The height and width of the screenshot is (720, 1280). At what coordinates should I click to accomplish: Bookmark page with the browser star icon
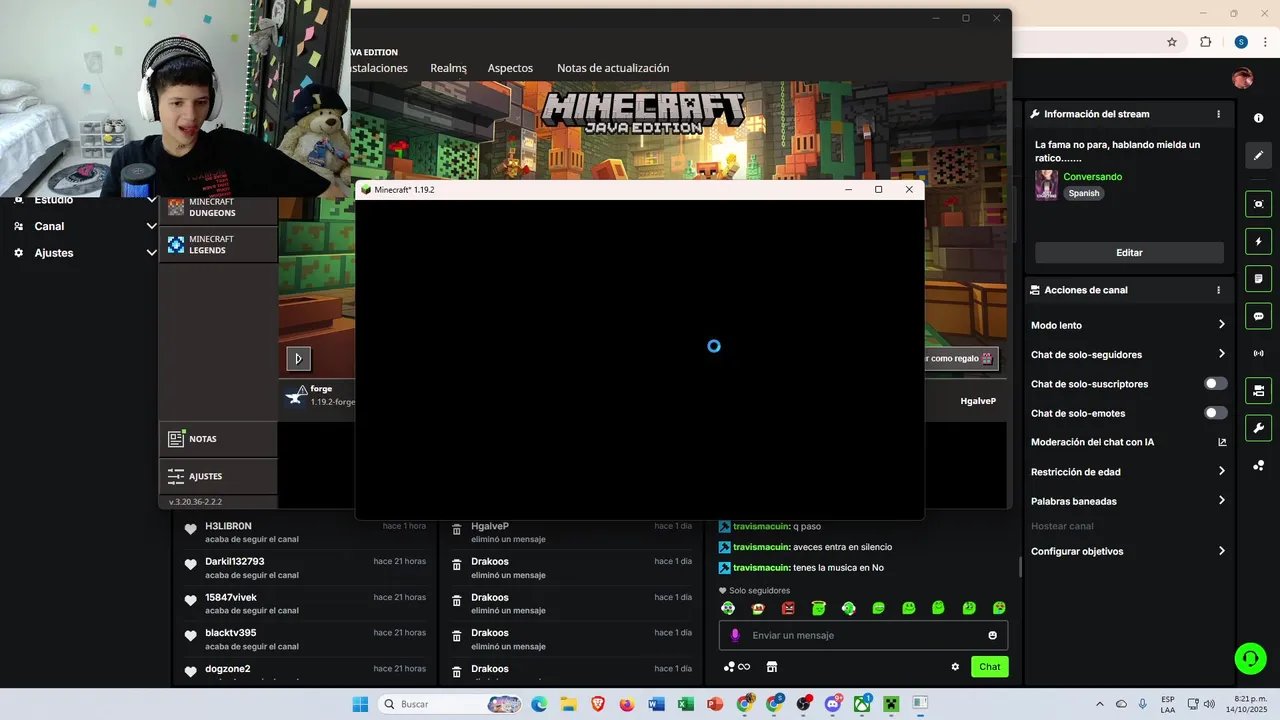[x=1172, y=42]
